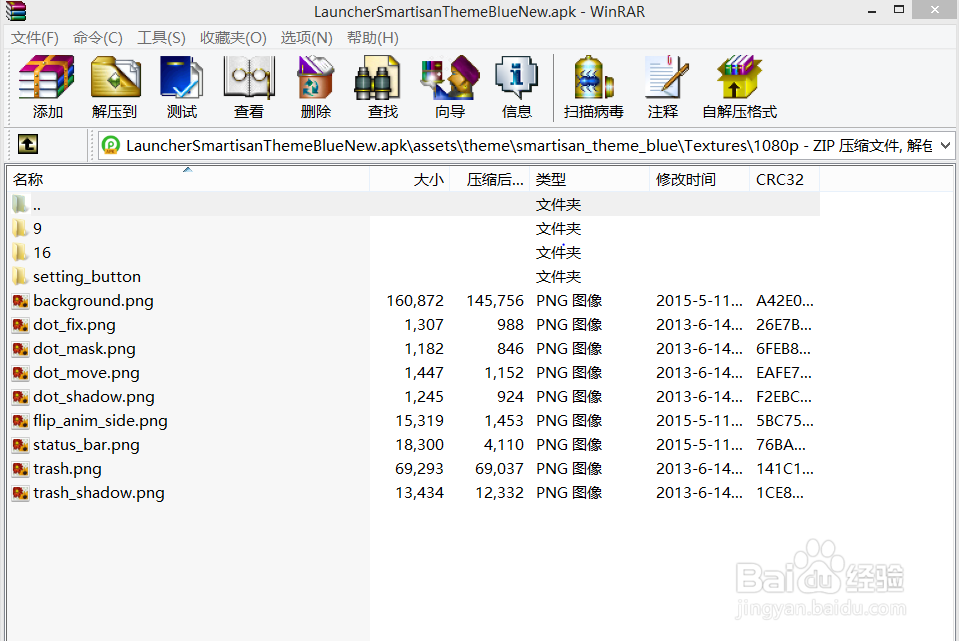The image size is (959, 641).
Task: Show archive Info (信息) icon
Action: click(517, 77)
